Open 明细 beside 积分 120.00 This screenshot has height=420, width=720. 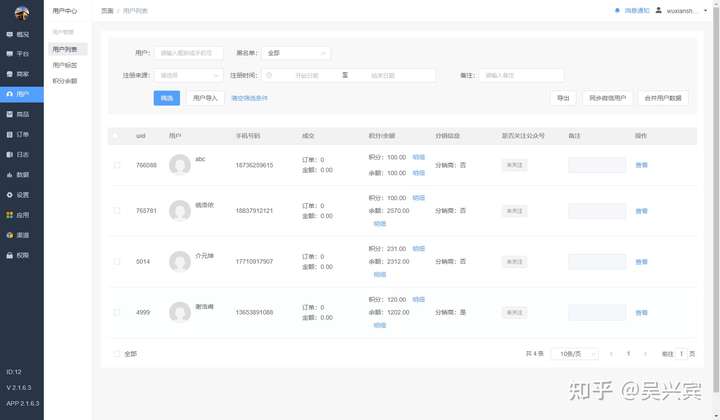pos(418,299)
